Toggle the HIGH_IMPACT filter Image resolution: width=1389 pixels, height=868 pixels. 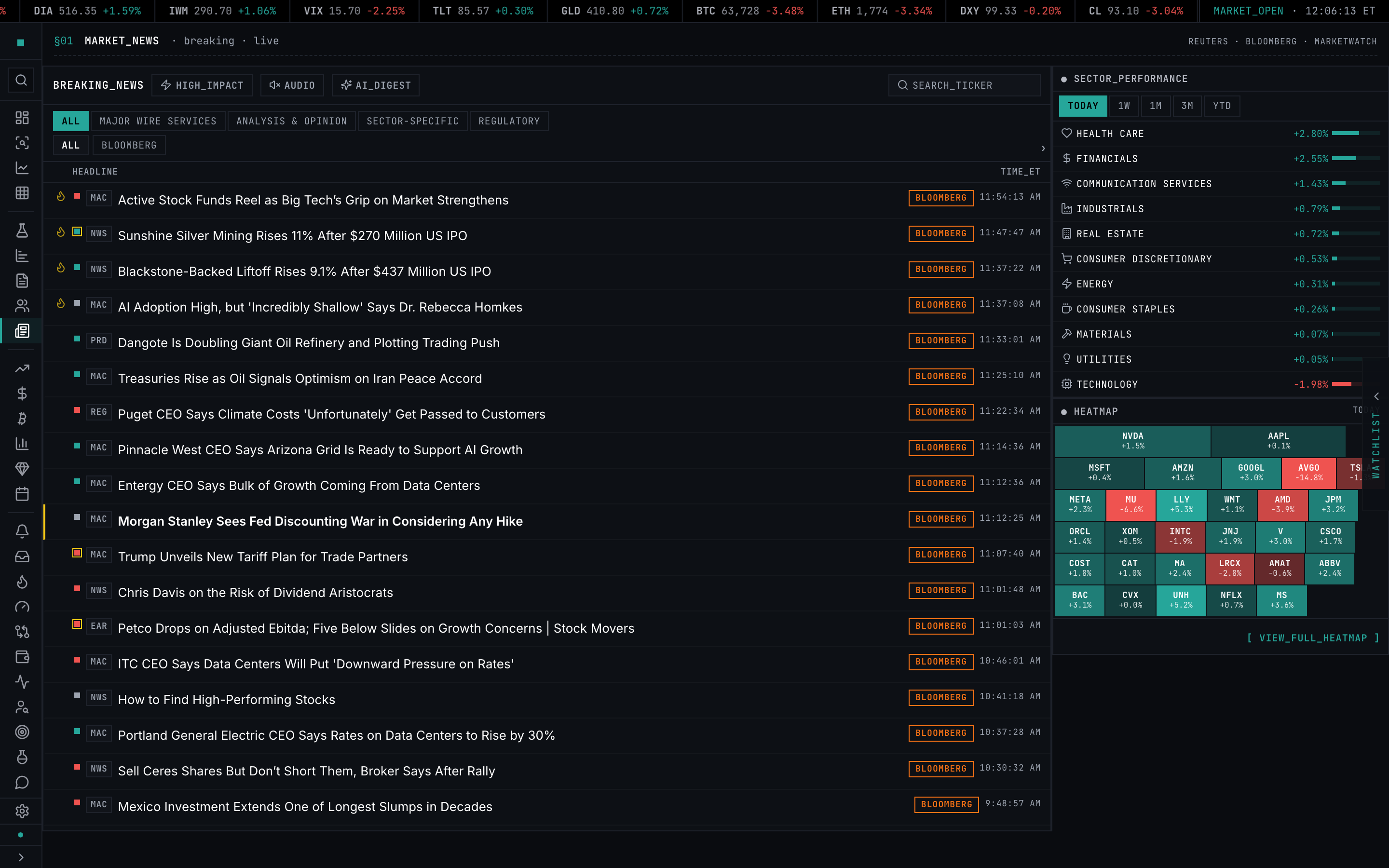(x=202, y=85)
